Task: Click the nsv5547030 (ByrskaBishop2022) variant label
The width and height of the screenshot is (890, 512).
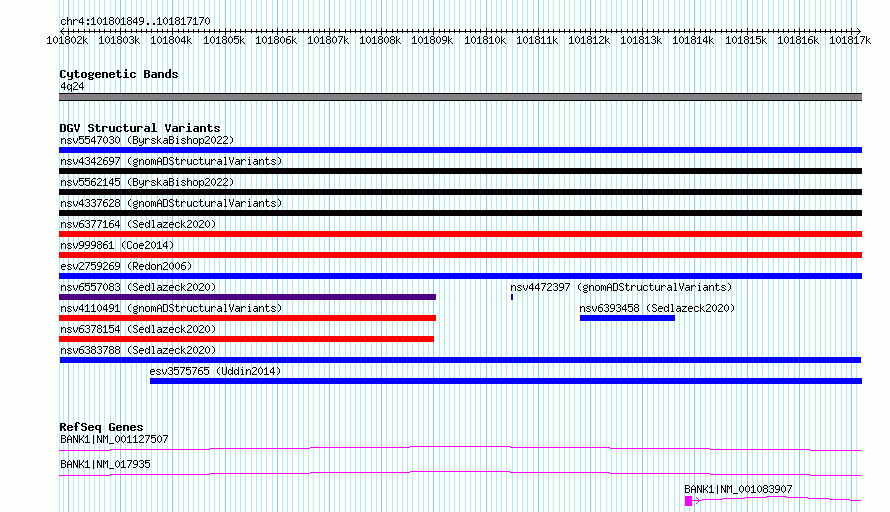Action: [x=147, y=140]
